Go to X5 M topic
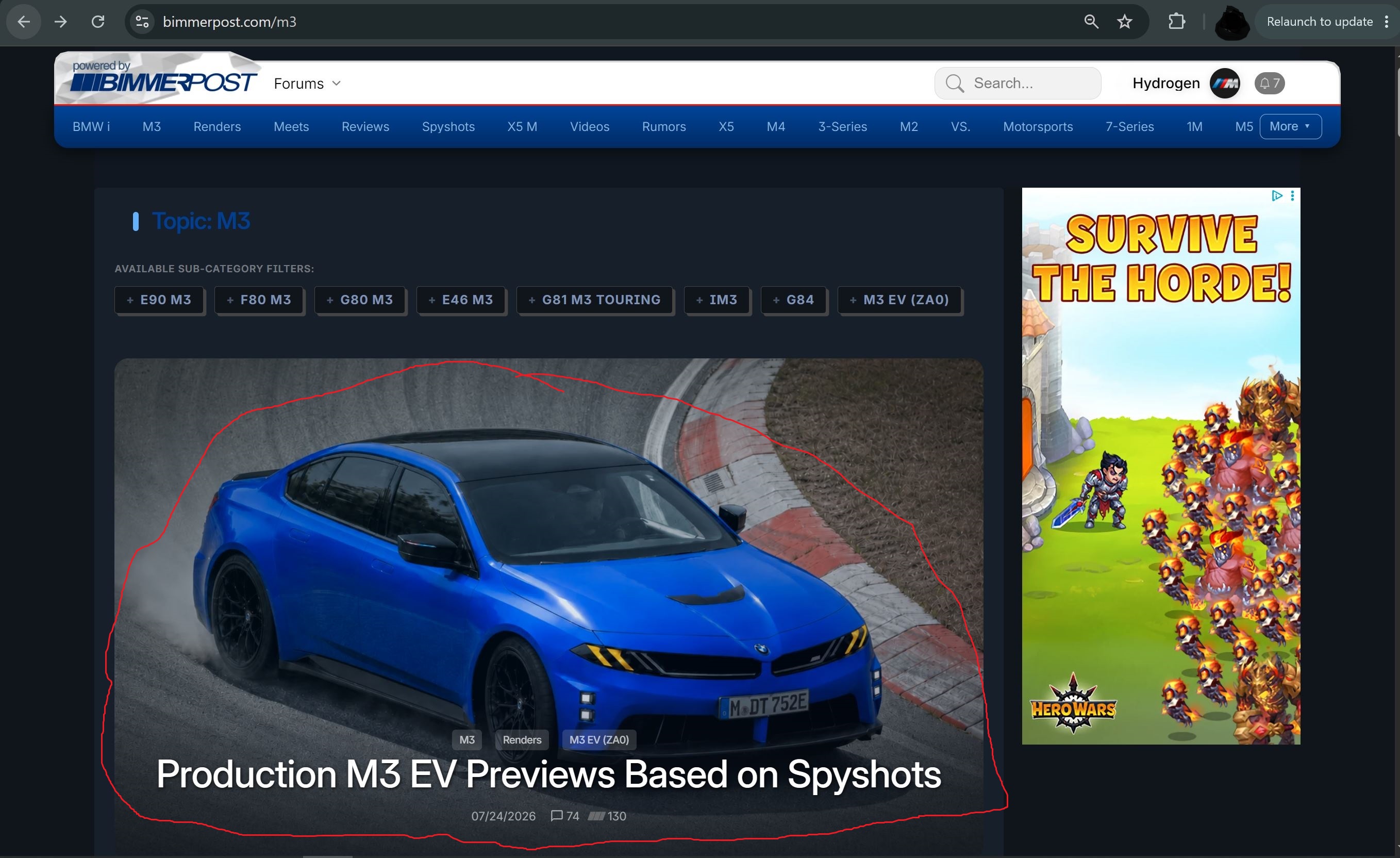This screenshot has width=1400, height=858. 522,127
